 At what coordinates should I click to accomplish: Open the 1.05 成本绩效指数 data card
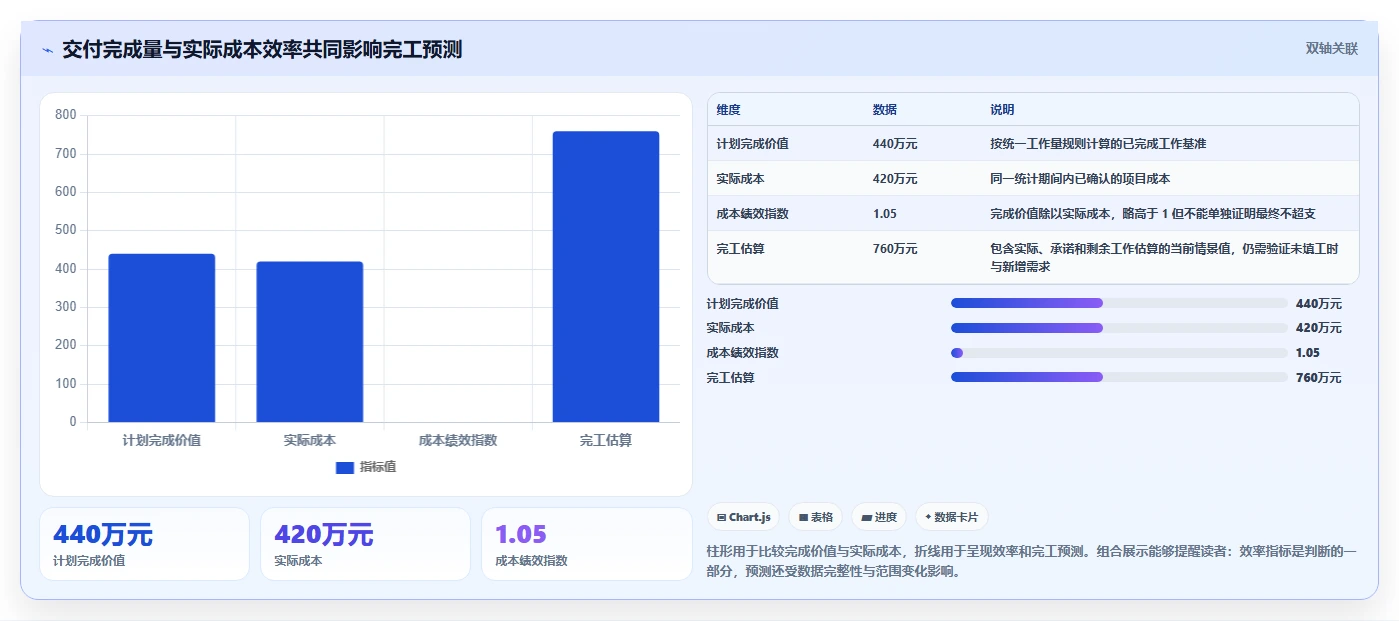click(586, 544)
